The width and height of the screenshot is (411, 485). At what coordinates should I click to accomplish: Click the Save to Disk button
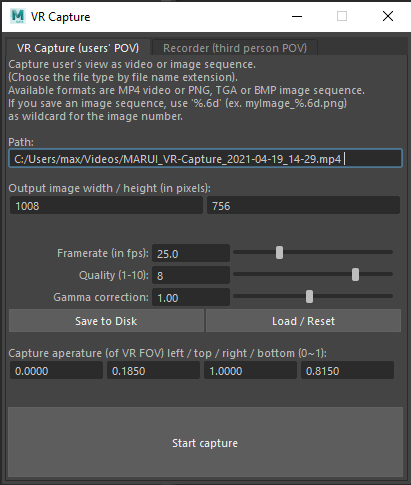click(106, 321)
